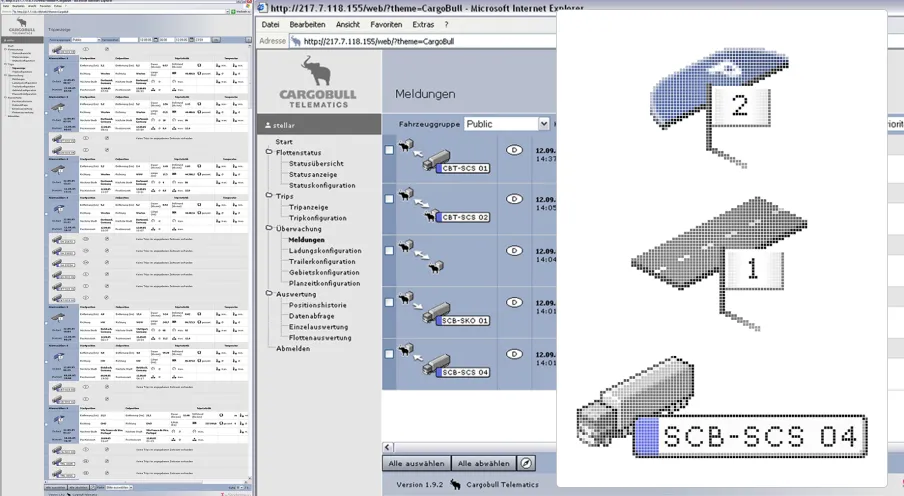Click the CBT-SCS 01 truck icon
Image resolution: width=904 pixels, height=496 pixels.
coord(456,161)
